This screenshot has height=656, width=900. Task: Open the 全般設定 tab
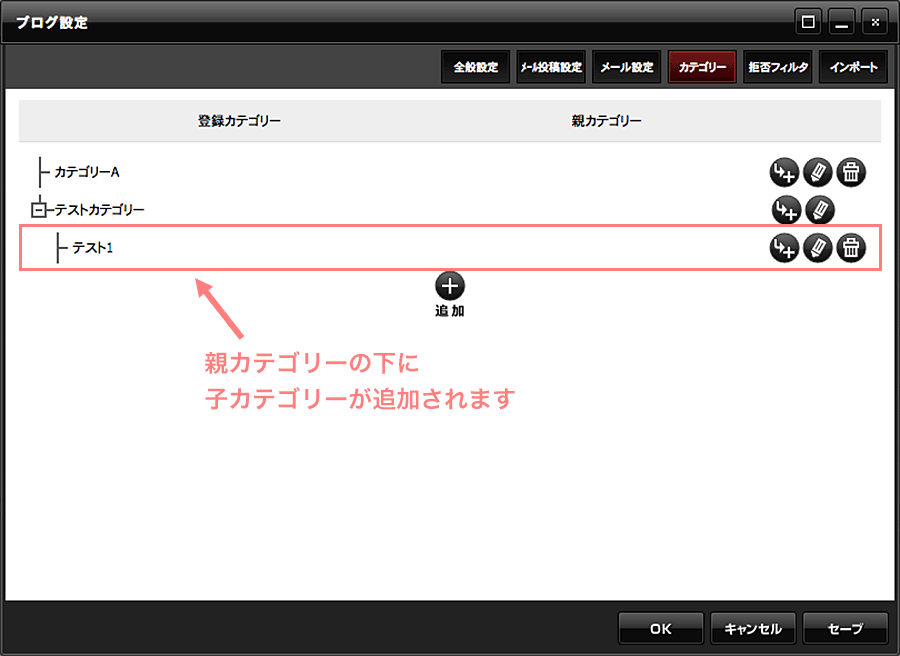tap(476, 67)
